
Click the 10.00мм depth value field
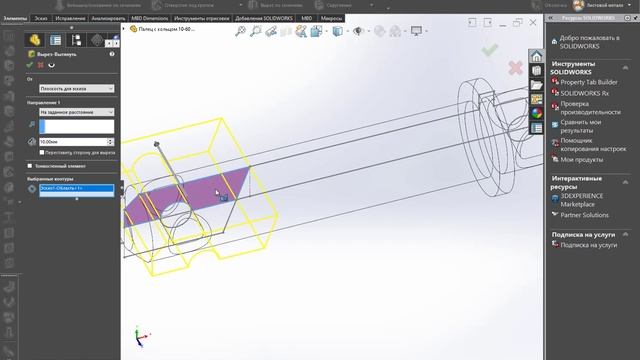point(73,142)
